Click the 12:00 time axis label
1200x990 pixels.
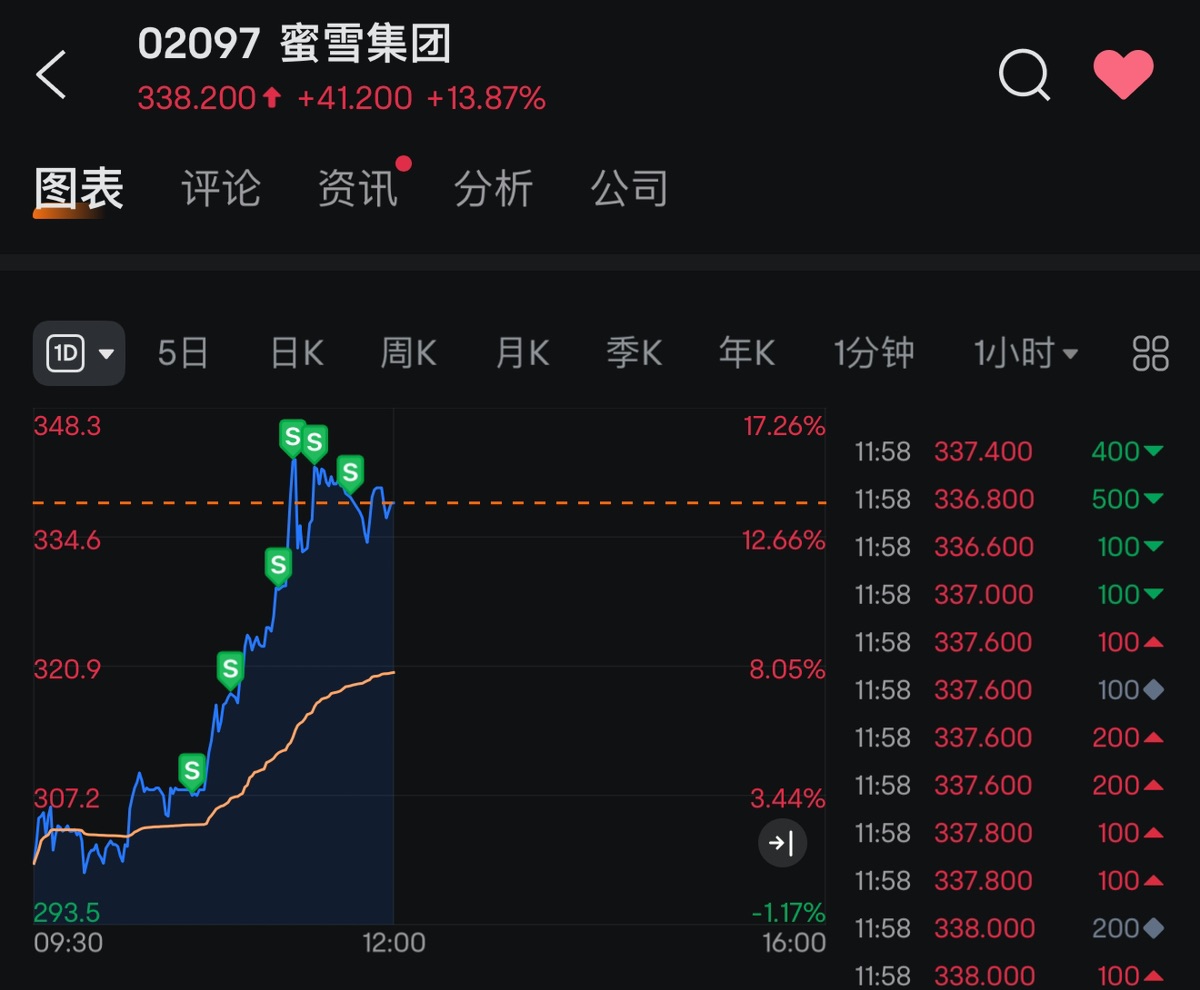click(393, 943)
